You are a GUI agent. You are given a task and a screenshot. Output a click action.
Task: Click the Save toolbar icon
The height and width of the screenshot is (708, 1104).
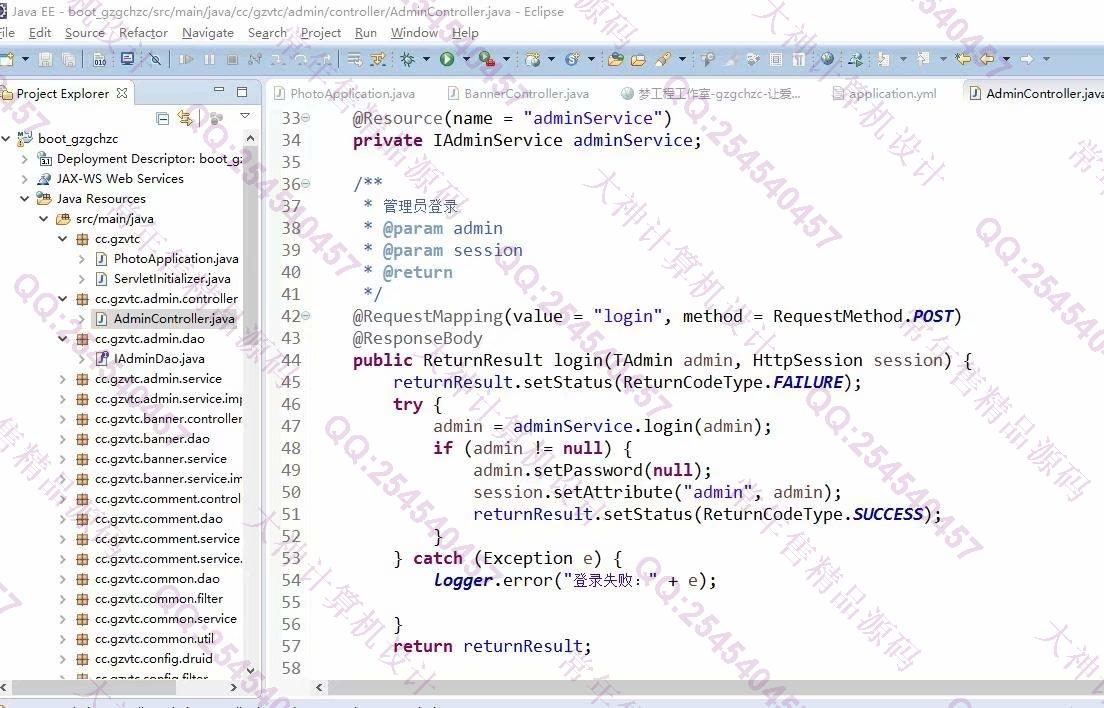(46, 60)
